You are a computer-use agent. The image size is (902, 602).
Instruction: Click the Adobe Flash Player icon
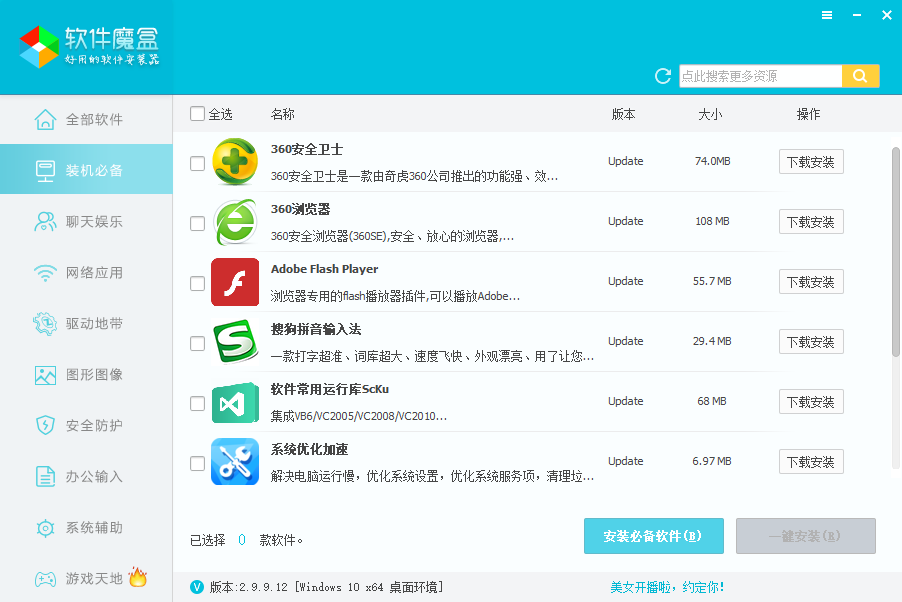coord(235,281)
